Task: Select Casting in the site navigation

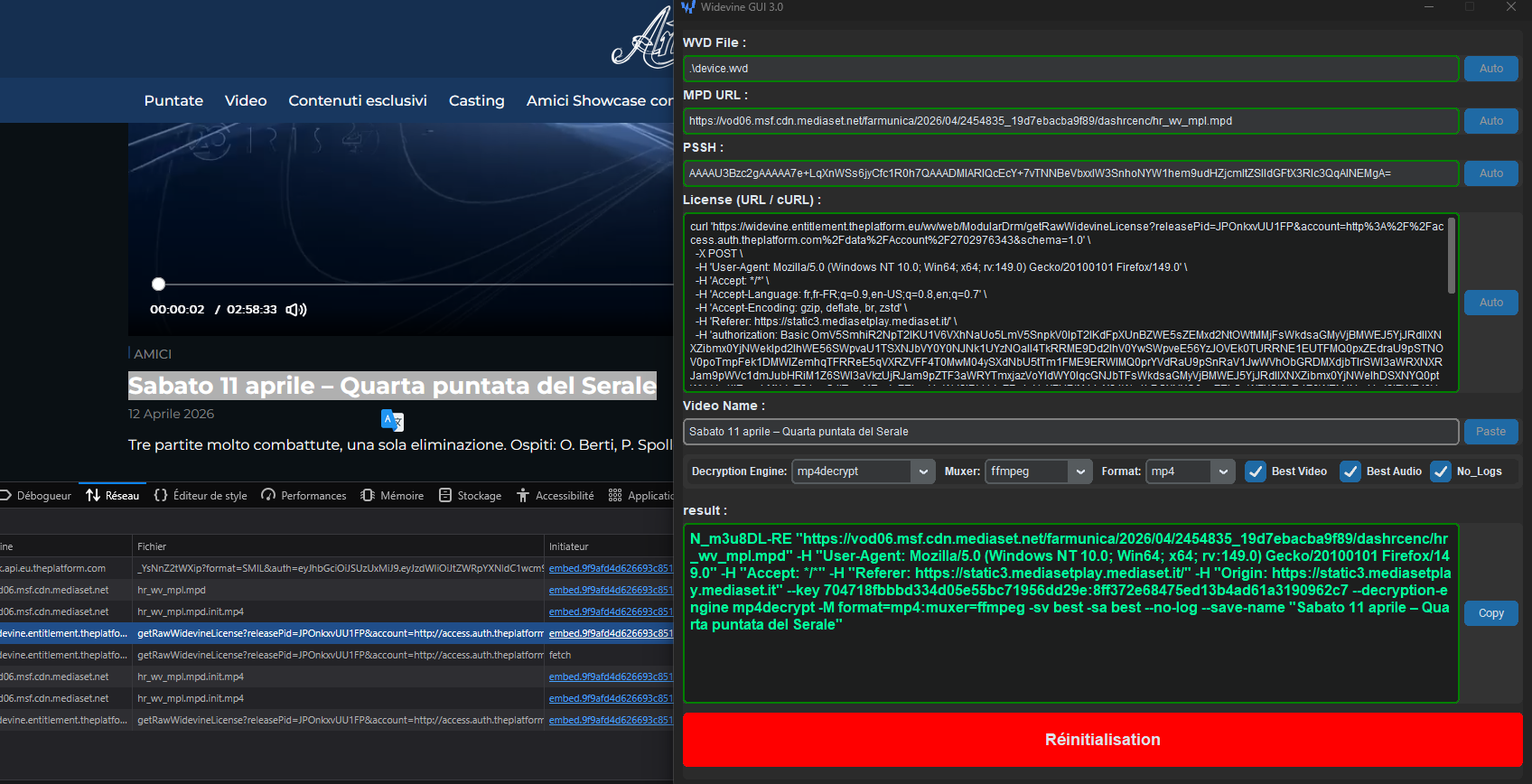Action: (x=477, y=101)
